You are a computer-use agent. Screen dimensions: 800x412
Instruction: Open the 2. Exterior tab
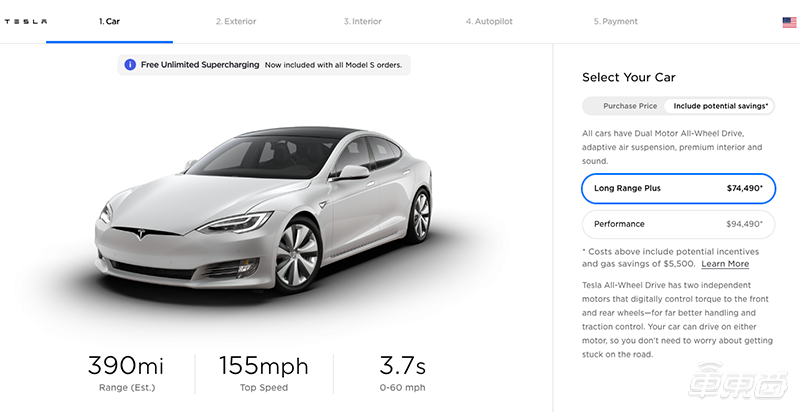click(x=237, y=21)
